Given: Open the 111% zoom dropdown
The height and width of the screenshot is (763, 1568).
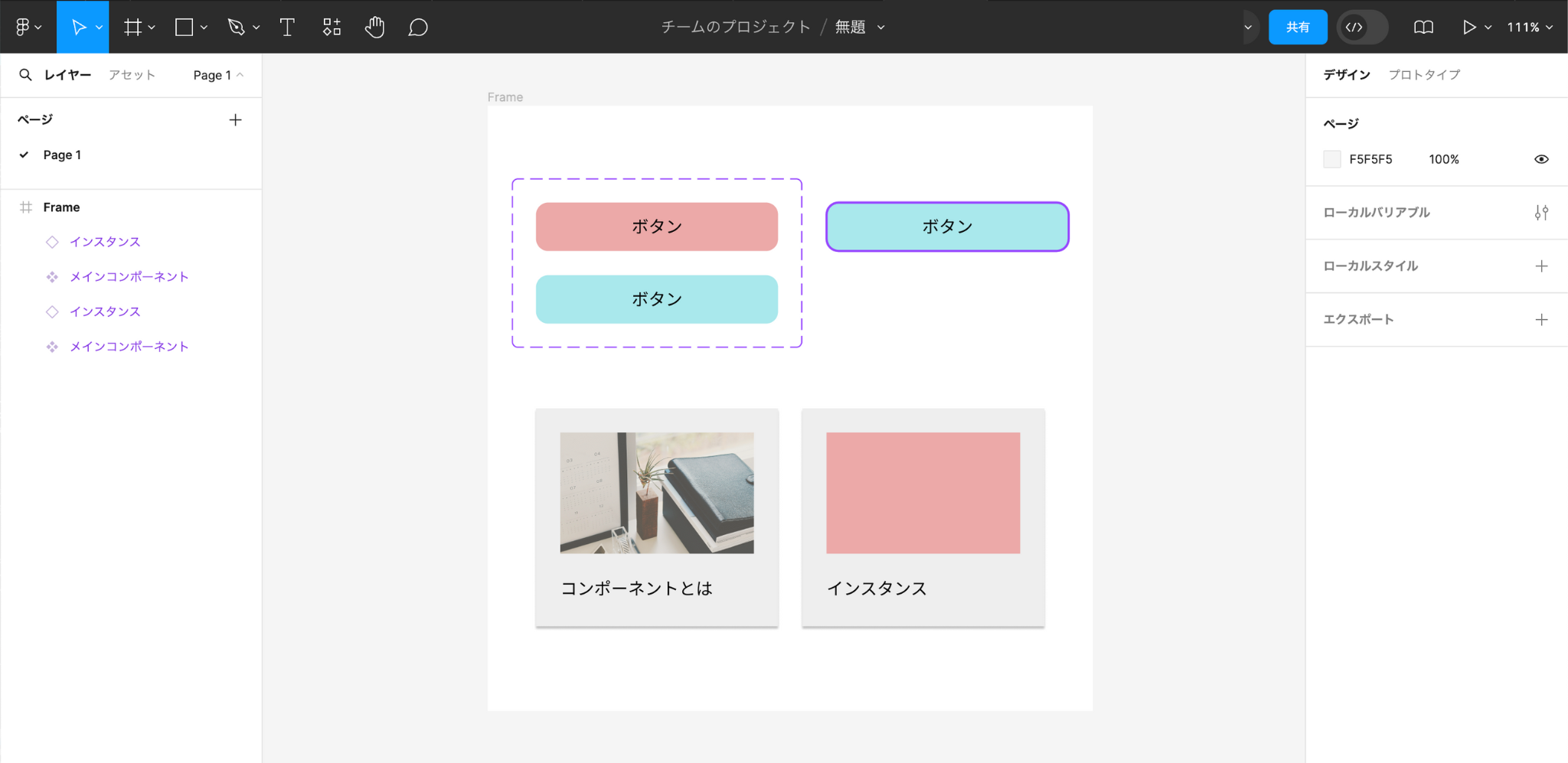Looking at the screenshot, I should pos(1530,27).
